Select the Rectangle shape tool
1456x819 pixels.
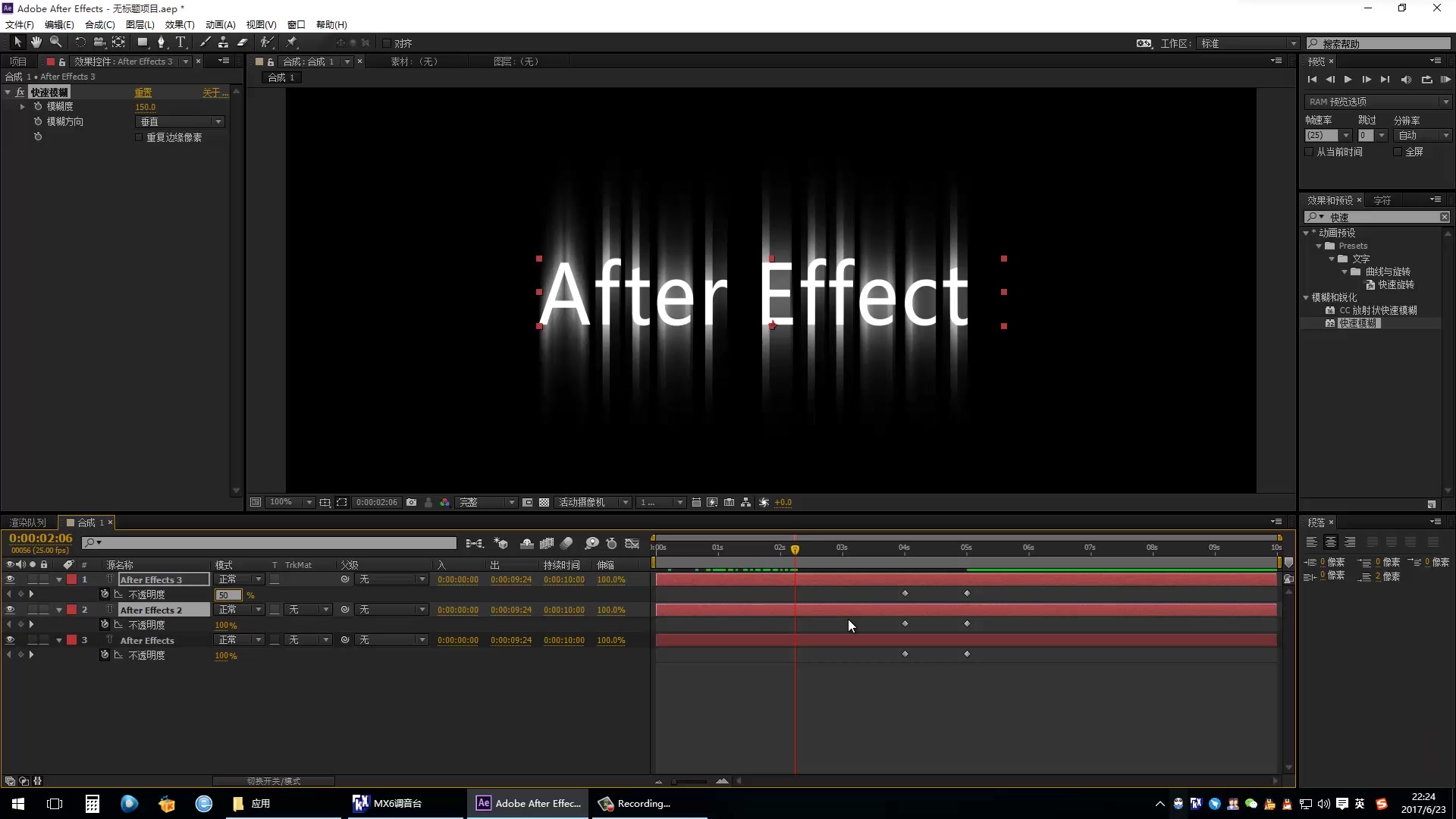pos(142,42)
